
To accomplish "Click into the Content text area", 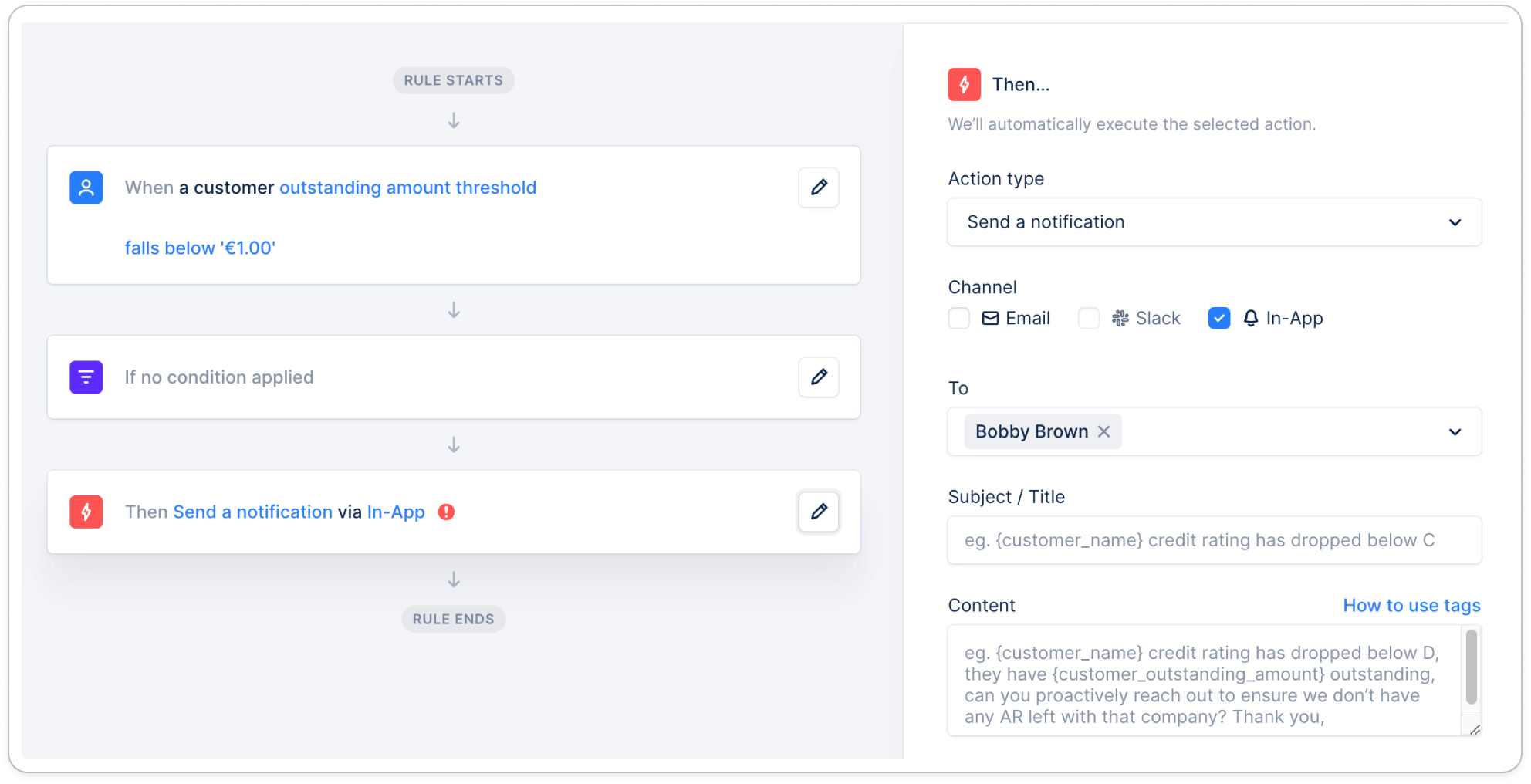I will [x=1204, y=681].
